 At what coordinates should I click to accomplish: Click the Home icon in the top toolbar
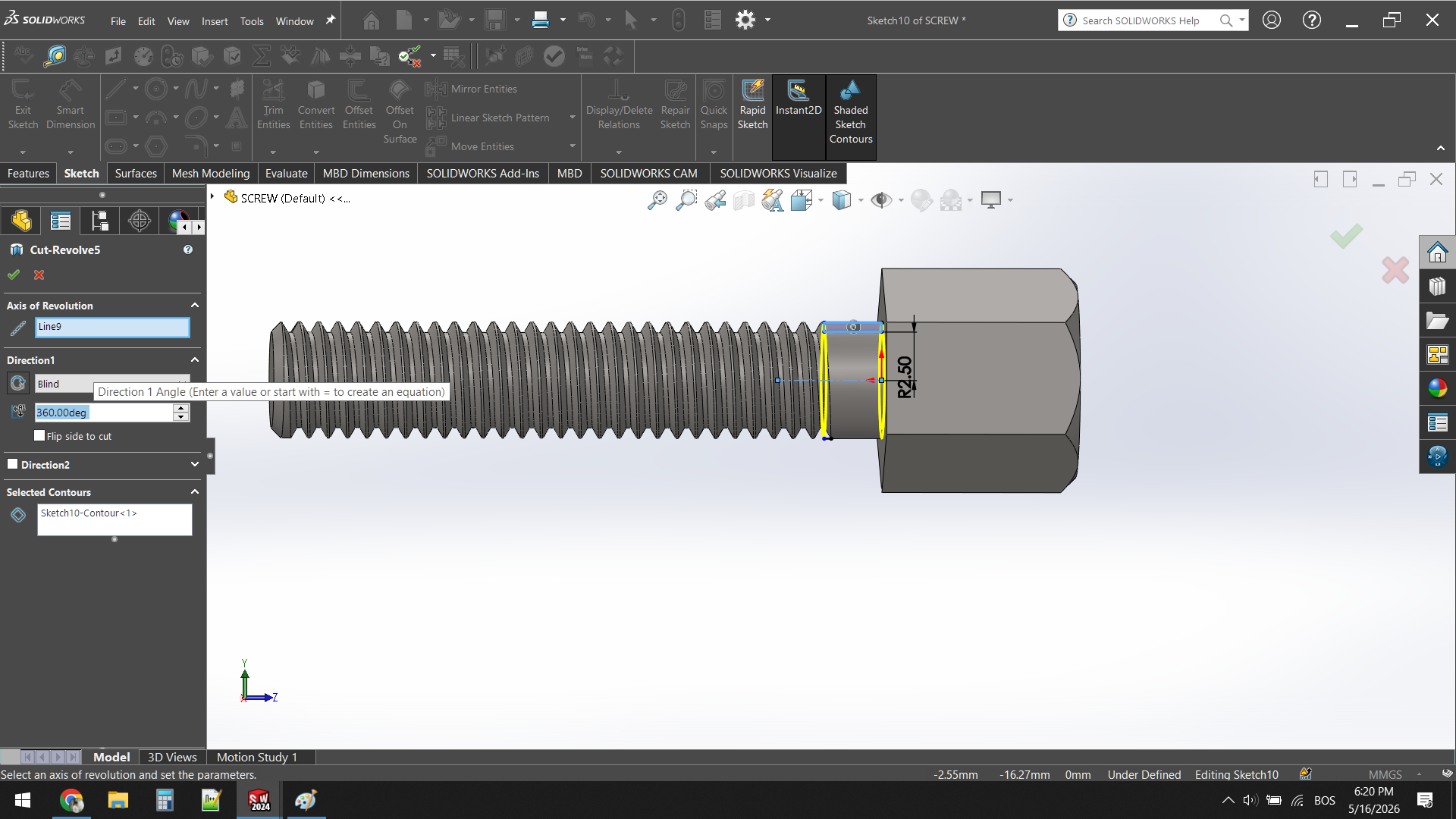(x=371, y=20)
